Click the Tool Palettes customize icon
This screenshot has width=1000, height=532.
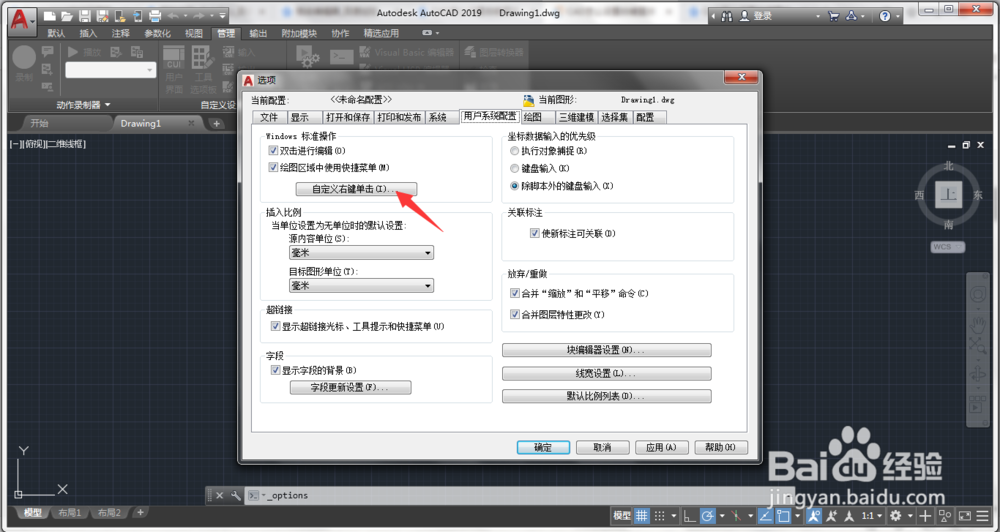pos(203,57)
